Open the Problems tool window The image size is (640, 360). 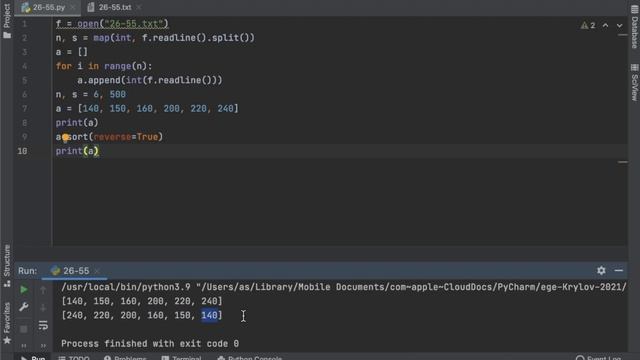[x=125, y=358]
